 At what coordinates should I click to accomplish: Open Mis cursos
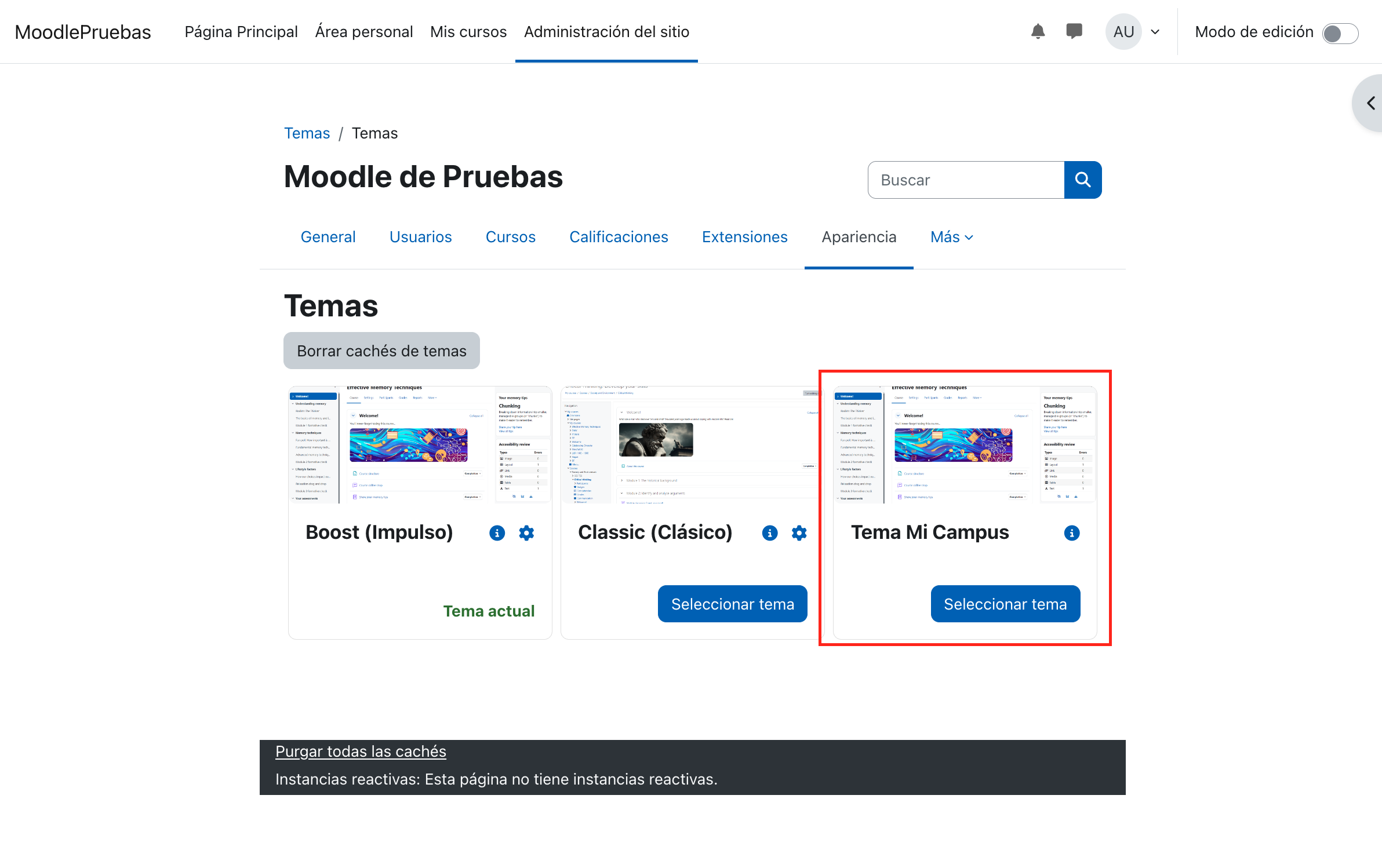click(468, 32)
